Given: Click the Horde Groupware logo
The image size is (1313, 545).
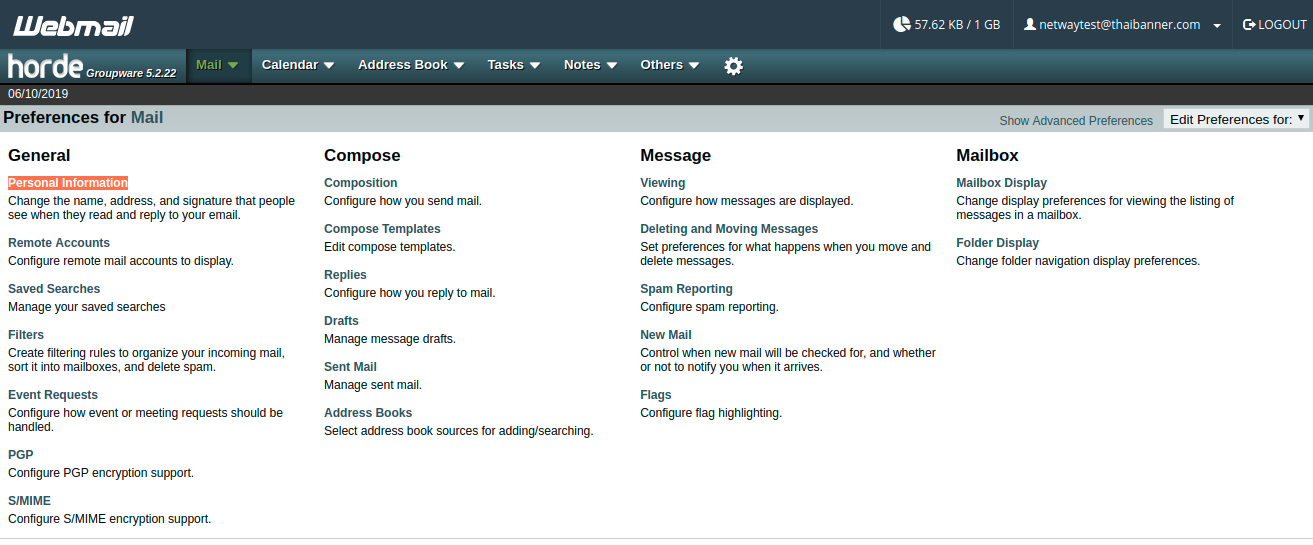Looking at the screenshot, I should pos(92,66).
